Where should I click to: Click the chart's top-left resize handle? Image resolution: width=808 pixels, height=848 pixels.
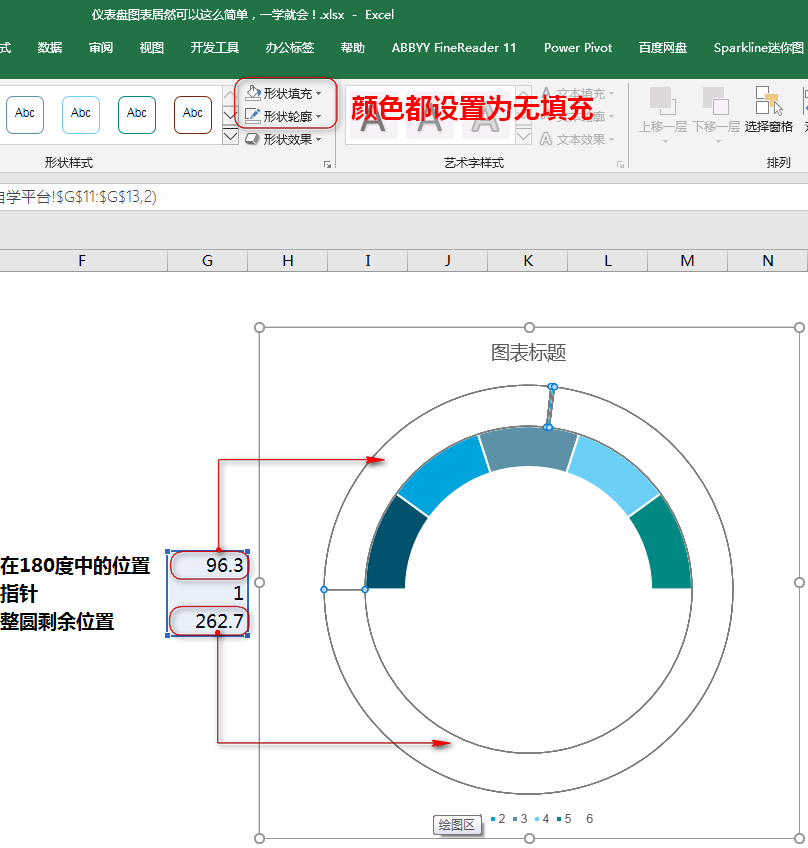(260, 327)
